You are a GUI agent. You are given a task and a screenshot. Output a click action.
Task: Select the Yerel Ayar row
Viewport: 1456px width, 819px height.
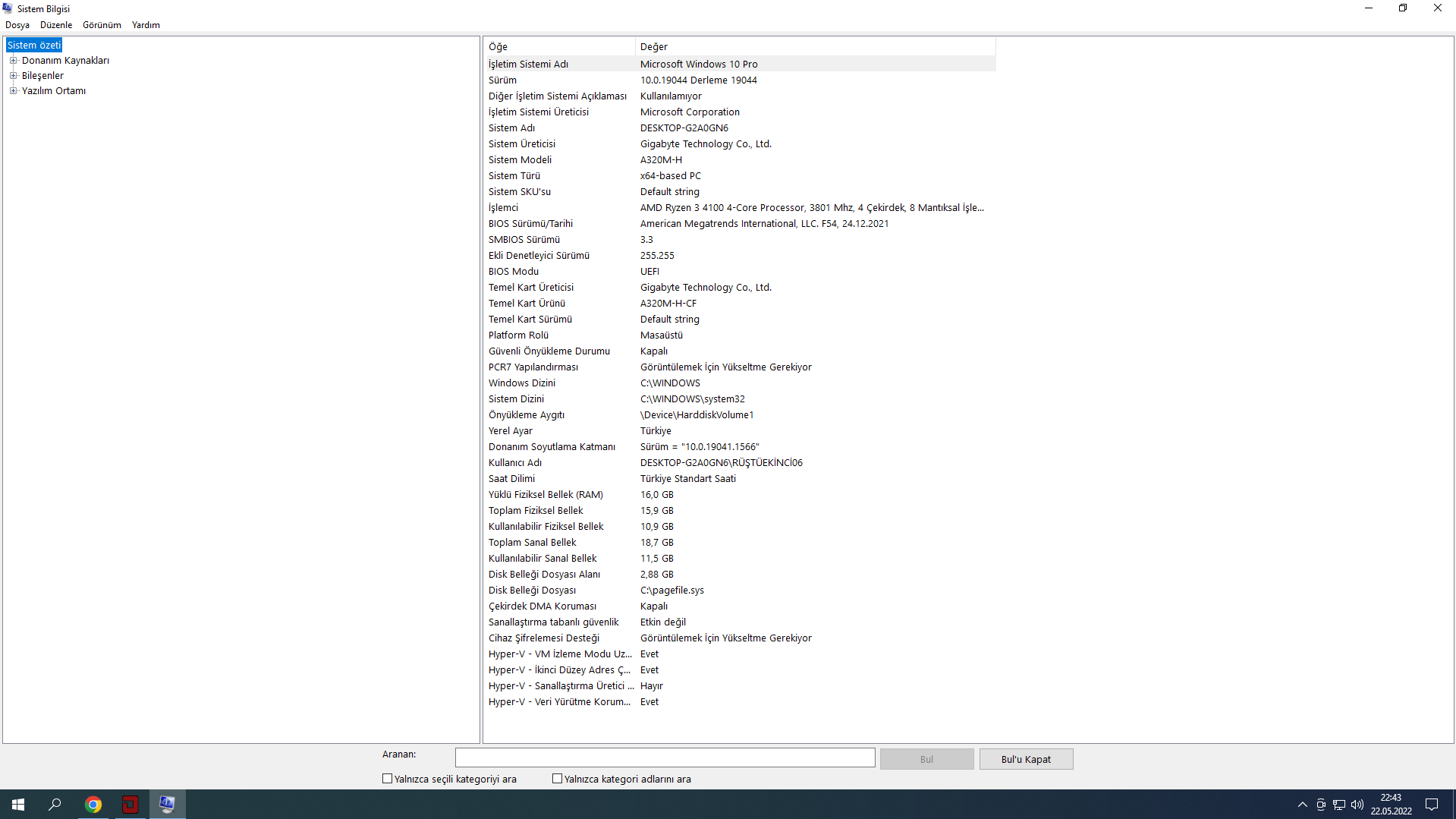click(x=740, y=431)
